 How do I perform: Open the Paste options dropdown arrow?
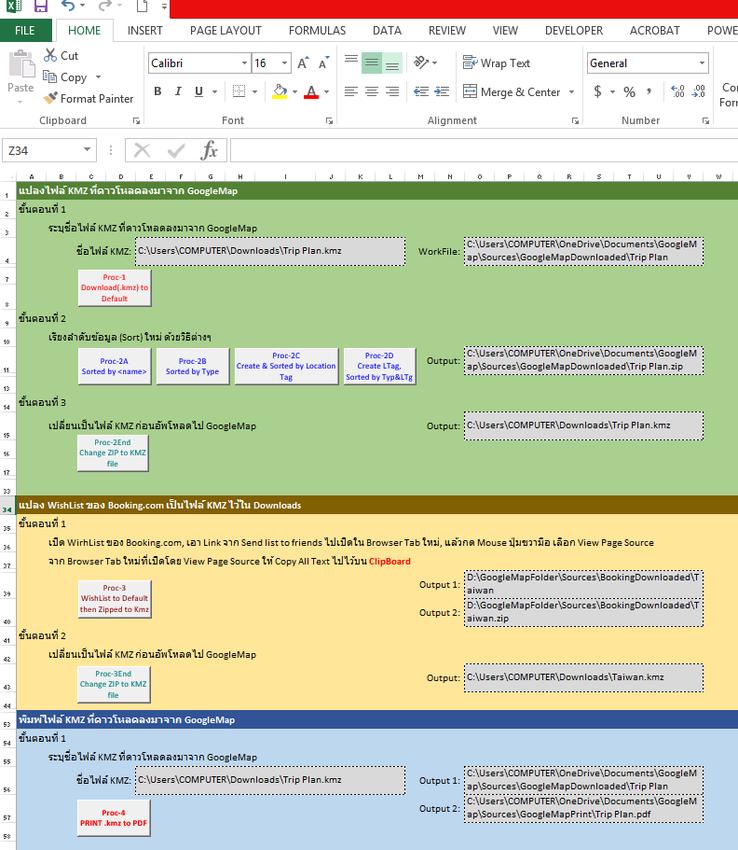tap(20, 101)
